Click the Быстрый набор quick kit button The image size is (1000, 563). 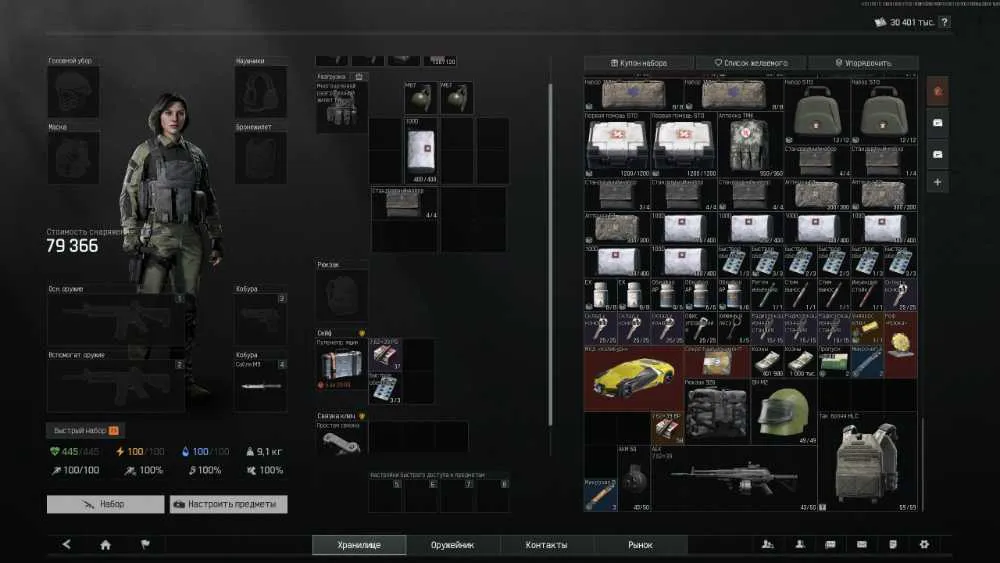point(85,430)
